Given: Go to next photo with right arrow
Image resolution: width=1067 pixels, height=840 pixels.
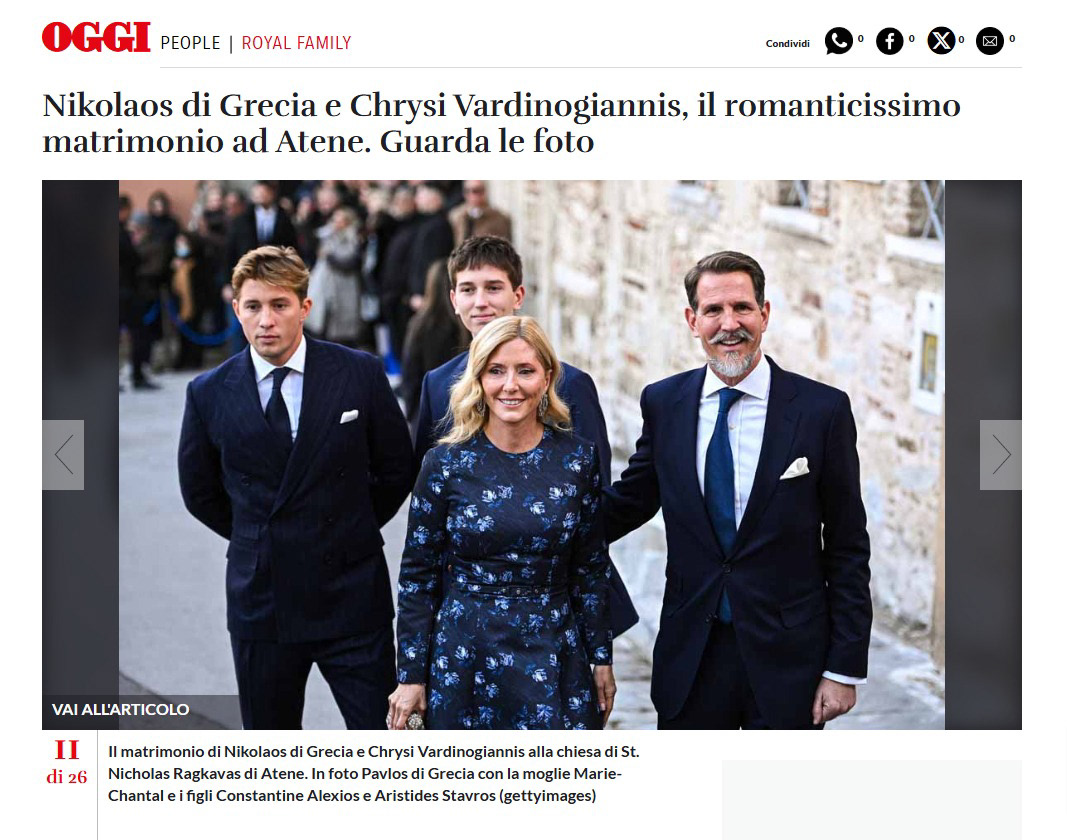Looking at the screenshot, I should (x=1000, y=455).
